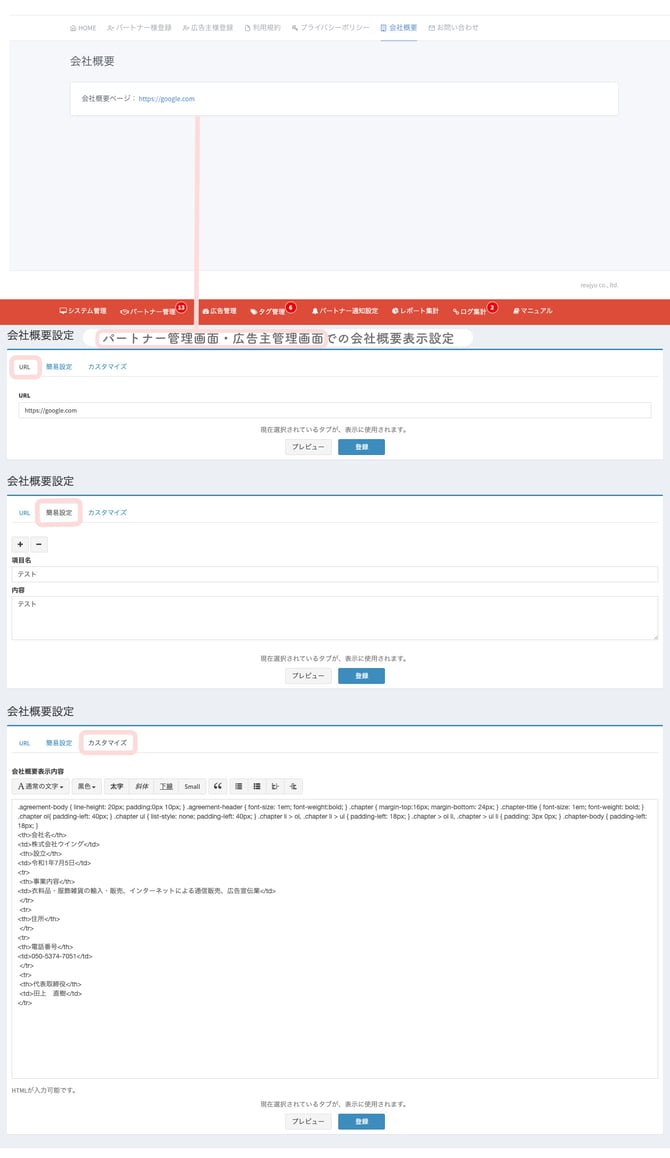The height and width of the screenshot is (1158, 670).
Task: Open パートナー様登録 in the top navigation
Action: pyautogui.click(x=139, y=27)
